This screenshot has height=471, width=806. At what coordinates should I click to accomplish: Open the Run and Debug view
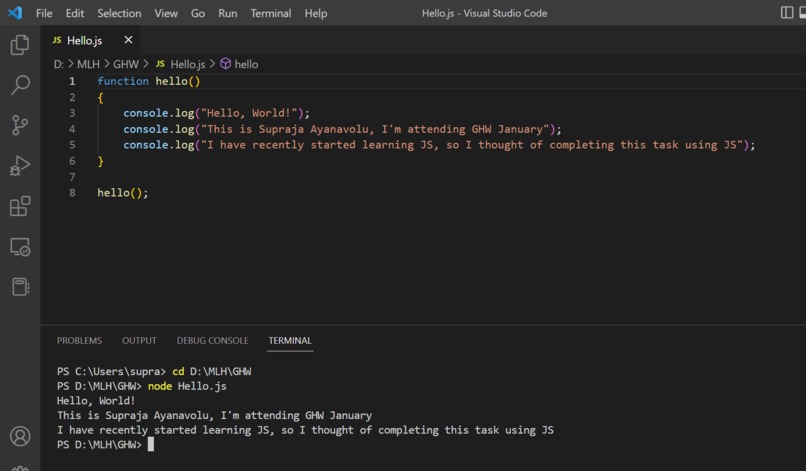(20, 166)
